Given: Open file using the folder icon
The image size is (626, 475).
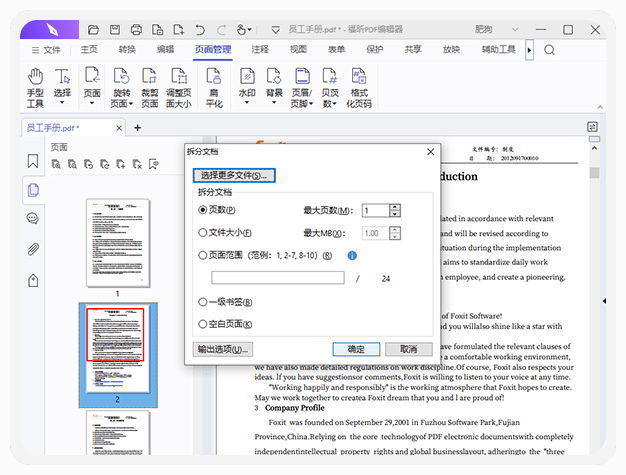Looking at the screenshot, I should (x=93, y=30).
